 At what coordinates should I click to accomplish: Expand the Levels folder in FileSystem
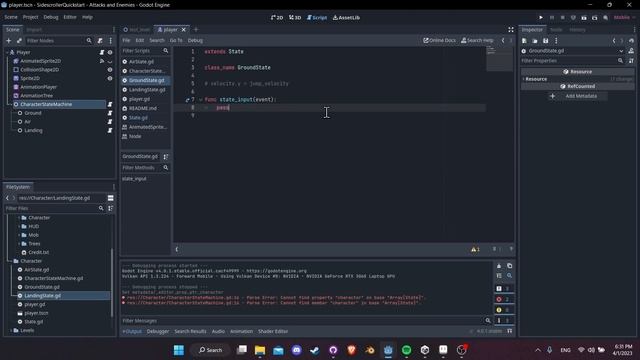[x=11, y=331]
